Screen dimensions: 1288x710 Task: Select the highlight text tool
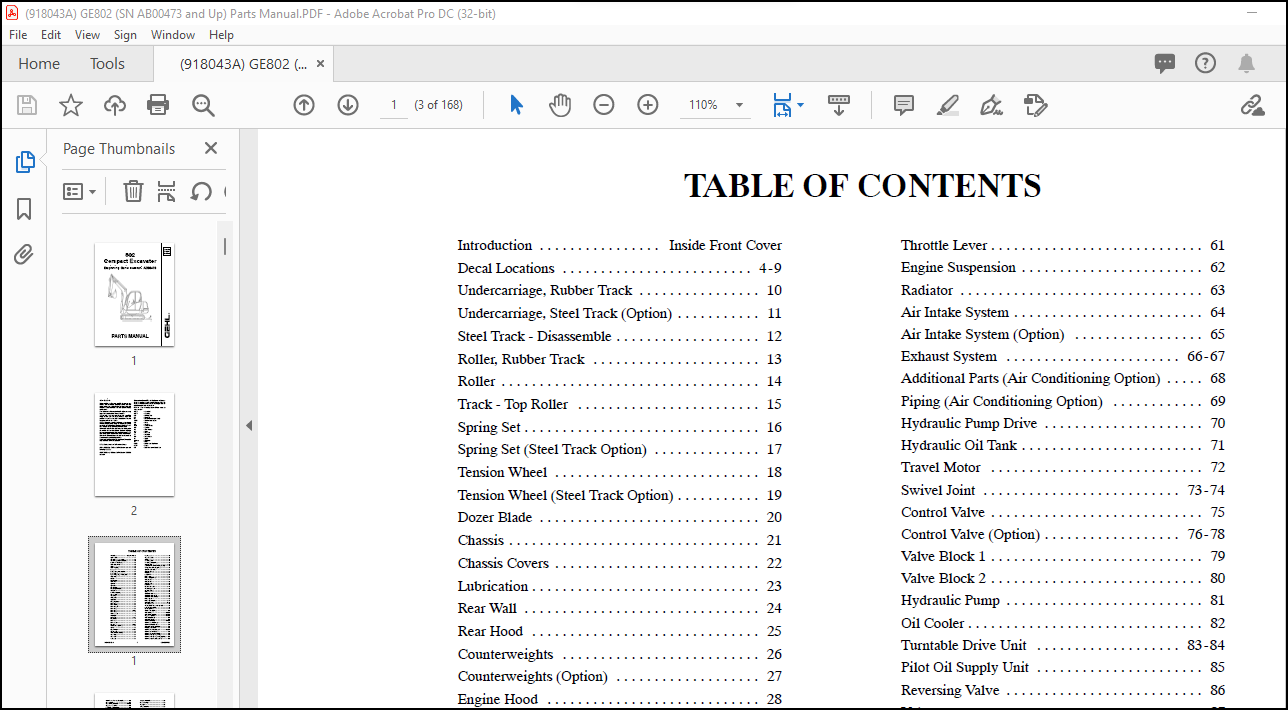pos(948,105)
